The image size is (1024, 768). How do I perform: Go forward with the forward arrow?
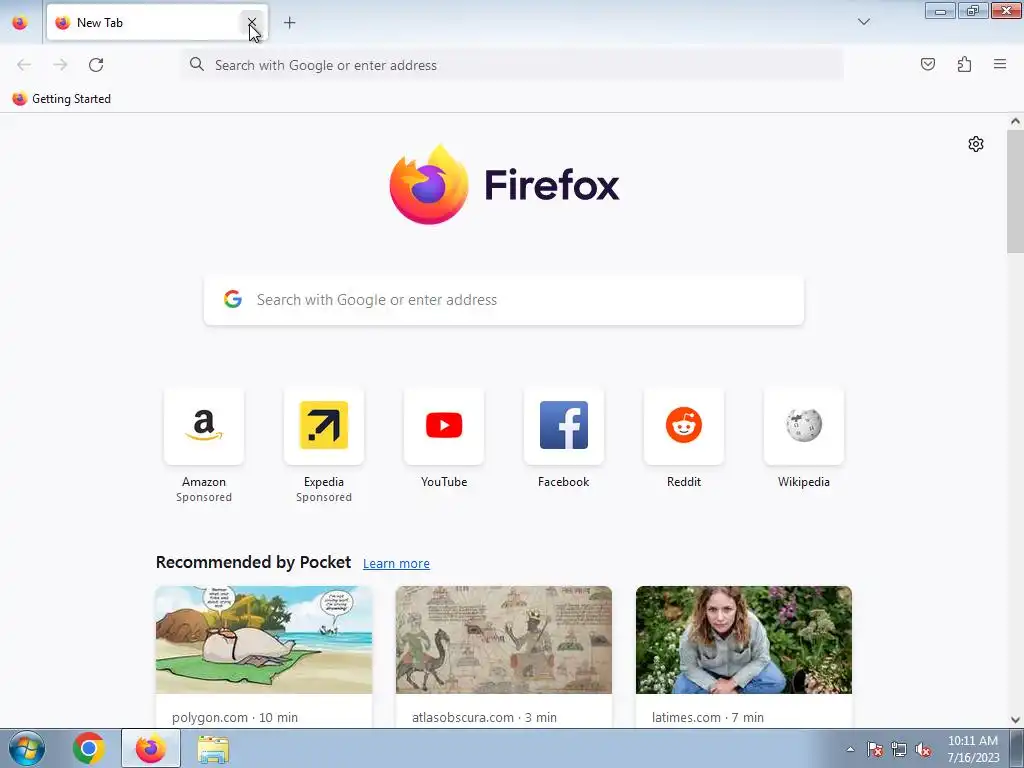pos(60,65)
